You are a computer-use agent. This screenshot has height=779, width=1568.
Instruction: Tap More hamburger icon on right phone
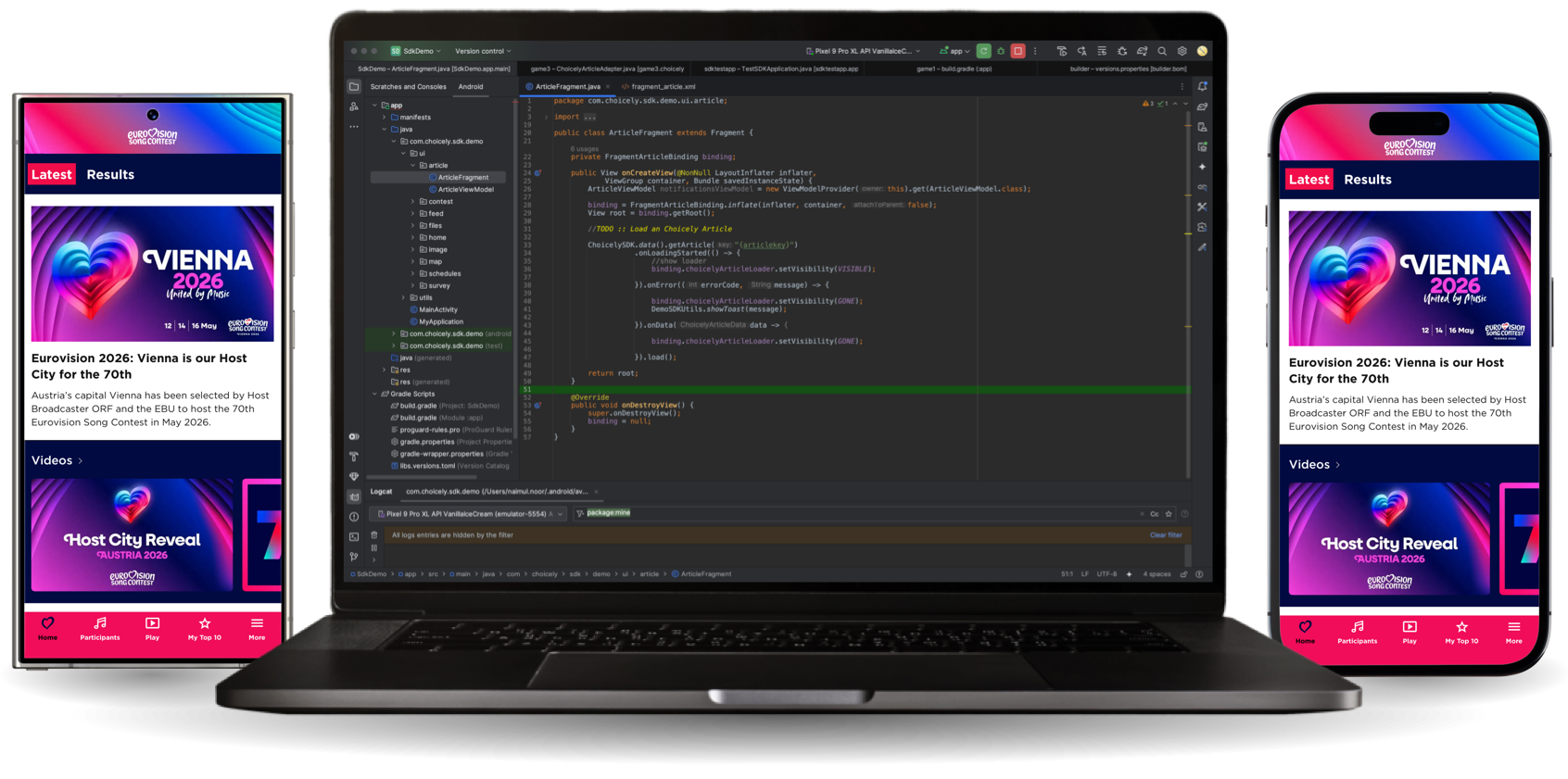[x=1513, y=627]
